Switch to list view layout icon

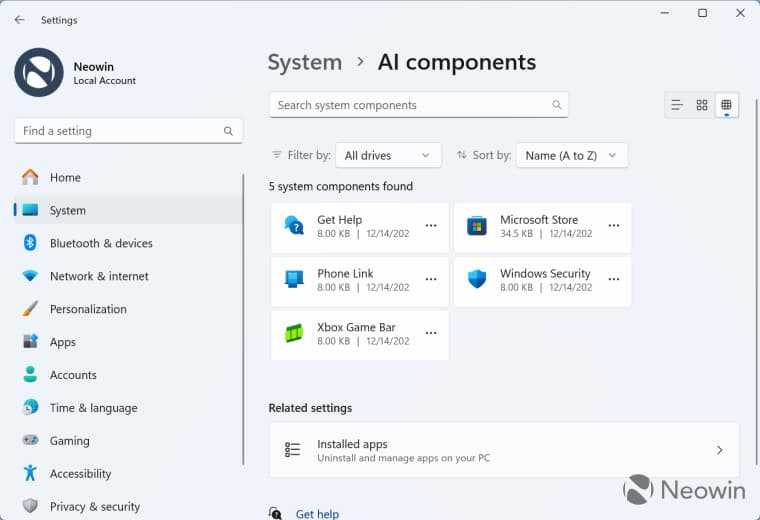click(x=677, y=105)
